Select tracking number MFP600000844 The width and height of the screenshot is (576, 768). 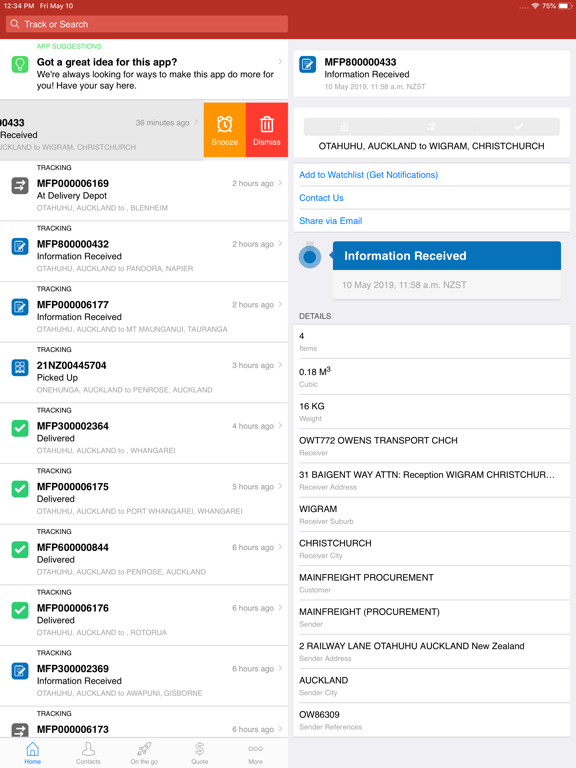click(73, 548)
